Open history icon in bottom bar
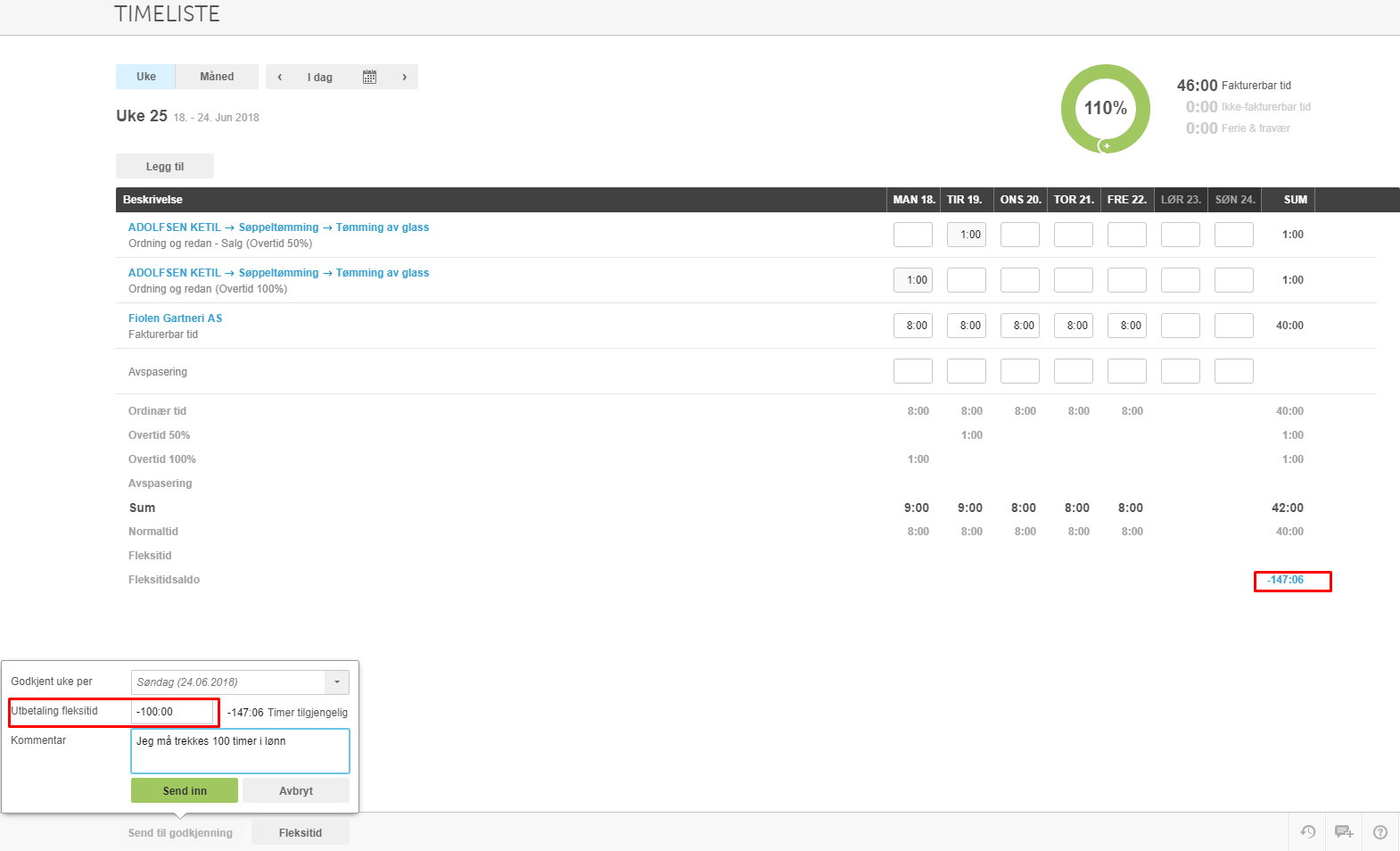This screenshot has height=851, width=1400. (1308, 832)
